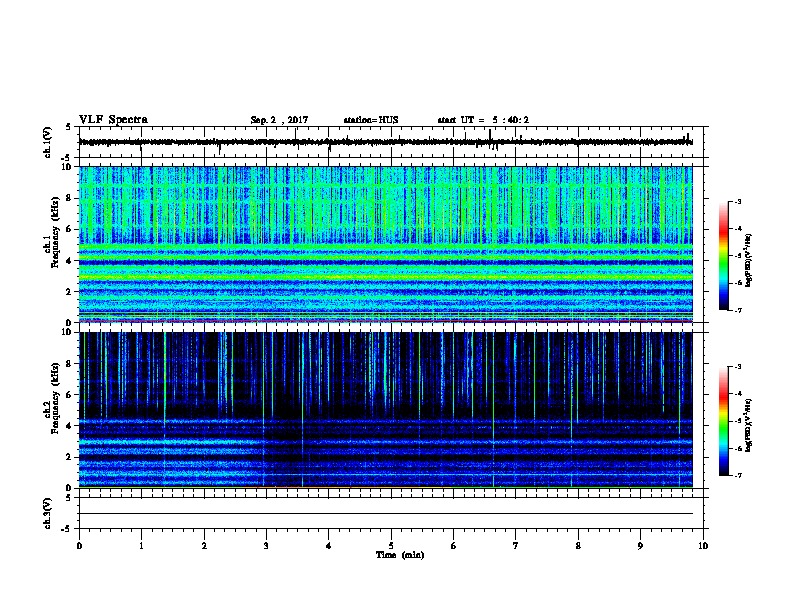This screenshot has width=792, height=612.
Task: Click the ch.1 color bar log(PSD) label
Action: tap(748, 260)
